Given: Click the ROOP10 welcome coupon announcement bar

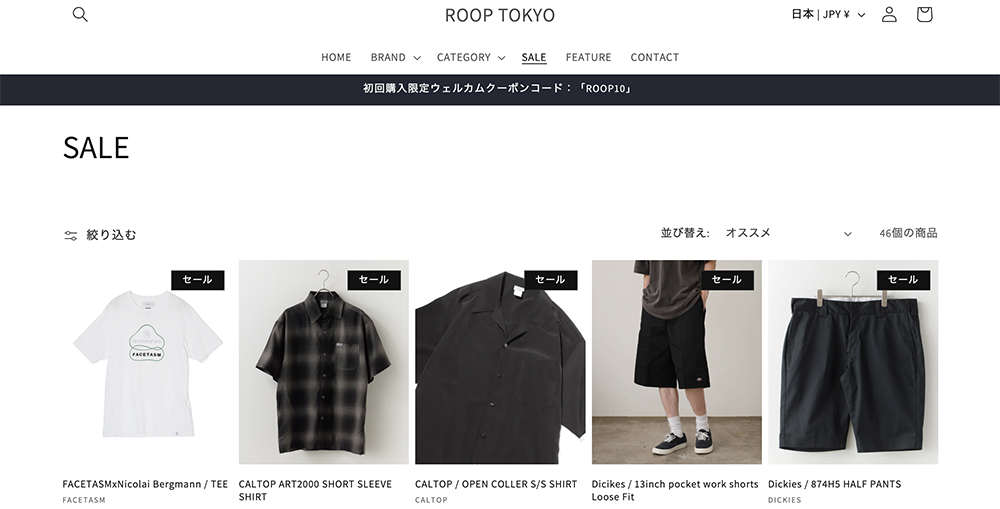Looking at the screenshot, I should pos(500,89).
